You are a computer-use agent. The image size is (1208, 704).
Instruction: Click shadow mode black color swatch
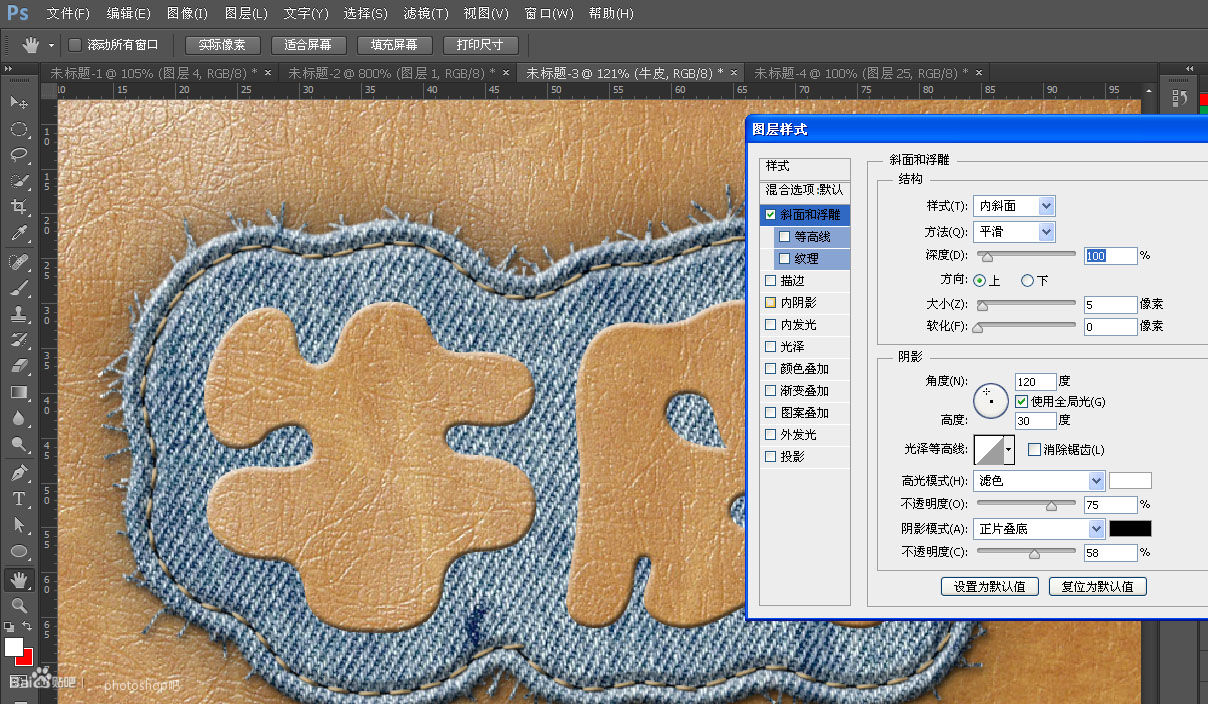point(1131,529)
